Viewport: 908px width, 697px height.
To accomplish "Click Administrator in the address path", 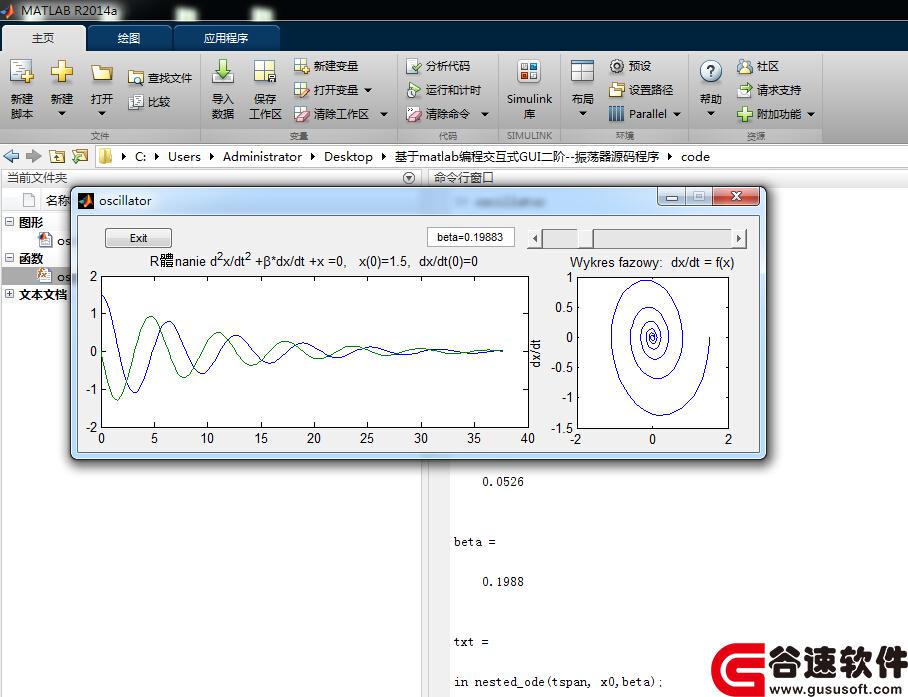I will coord(262,156).
